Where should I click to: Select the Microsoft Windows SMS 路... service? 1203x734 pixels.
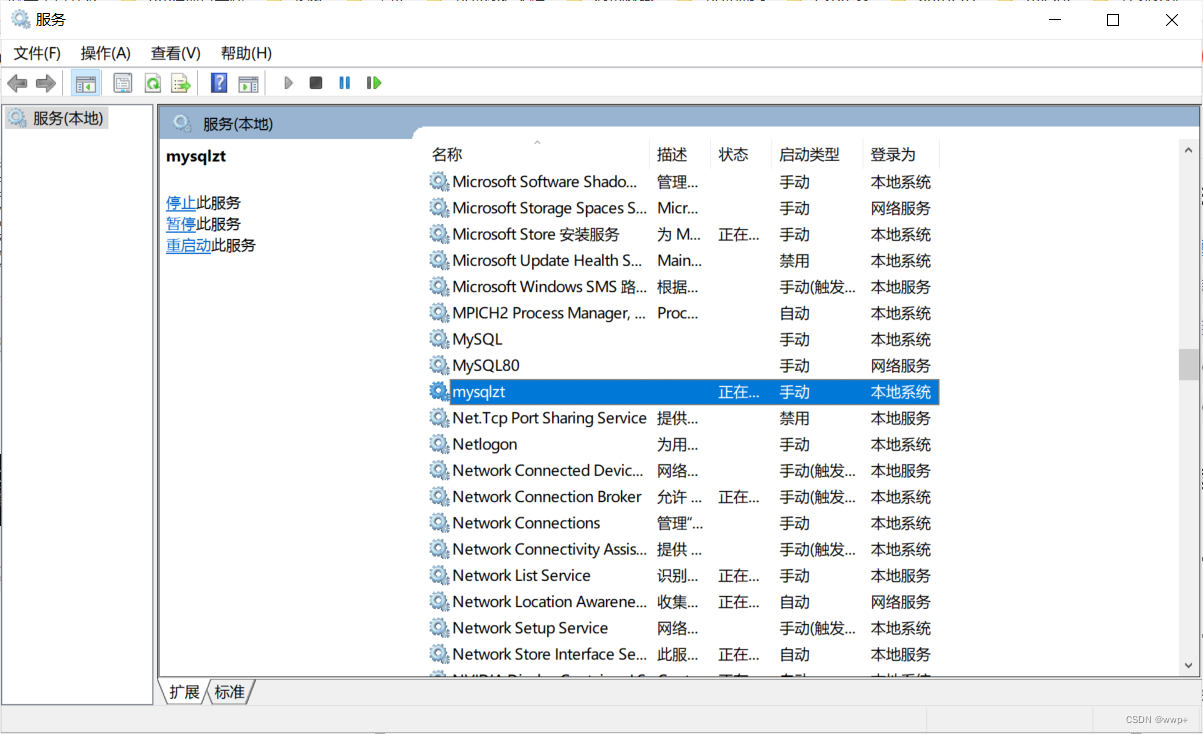point(683,286)
